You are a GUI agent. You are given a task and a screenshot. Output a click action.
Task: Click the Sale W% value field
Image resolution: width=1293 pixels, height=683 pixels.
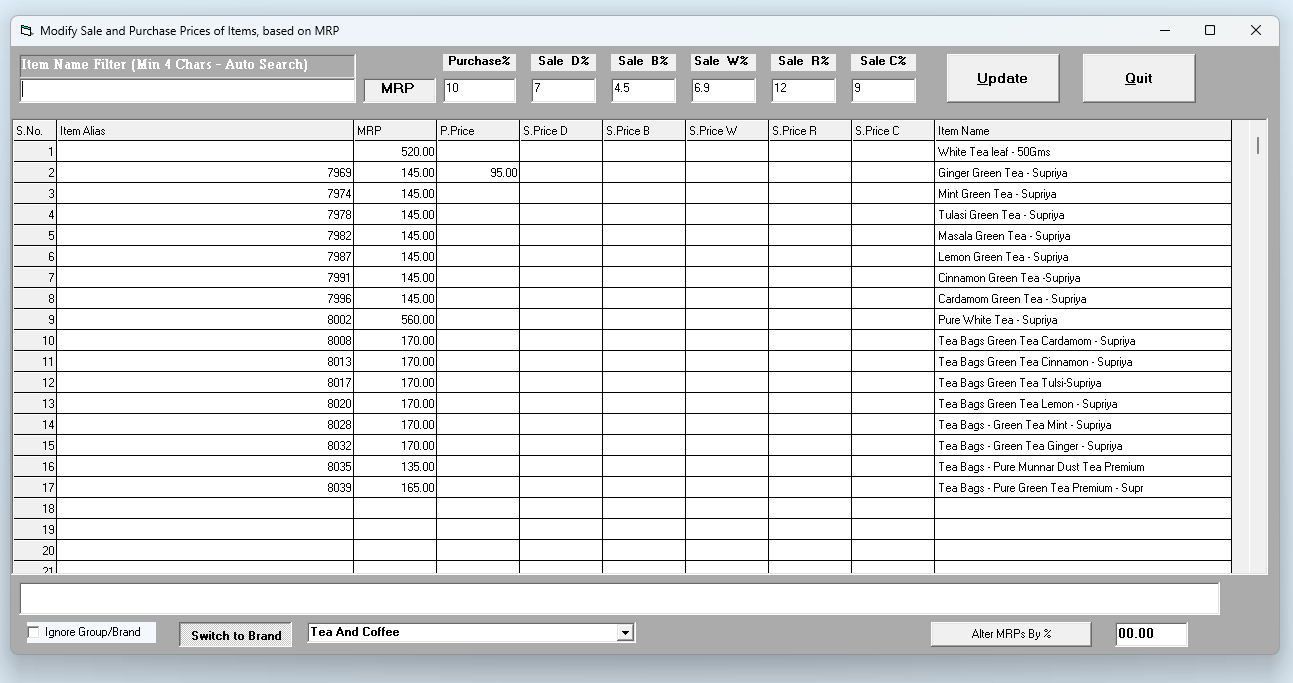(723, 90)
